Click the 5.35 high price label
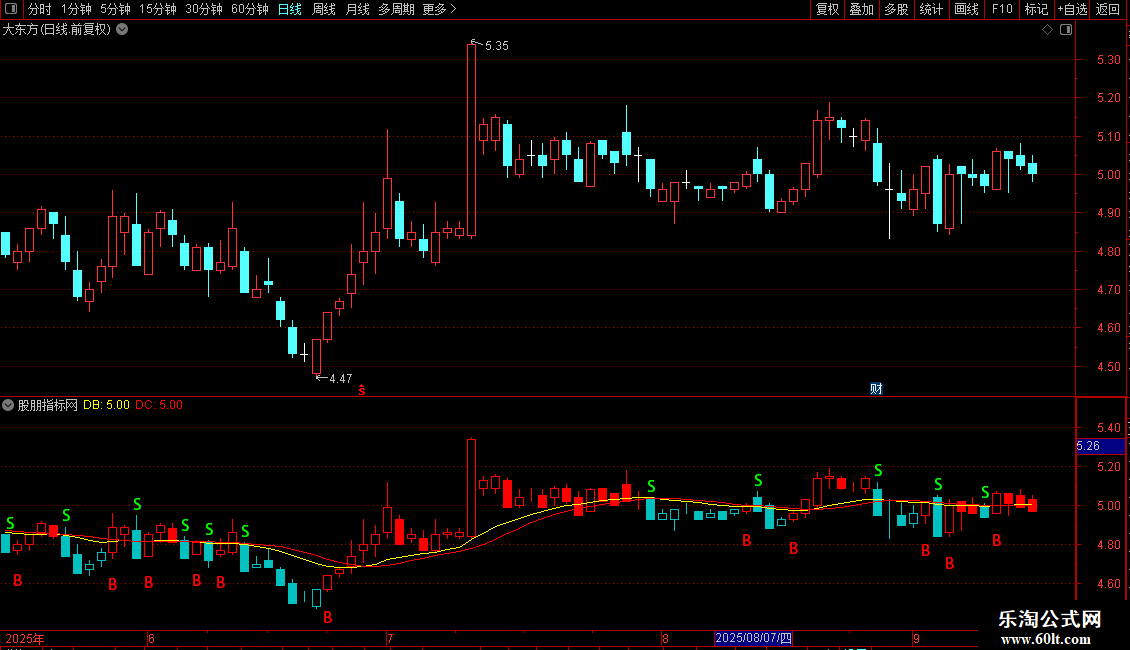This screenshot has height=650, width=1130. 497,46
